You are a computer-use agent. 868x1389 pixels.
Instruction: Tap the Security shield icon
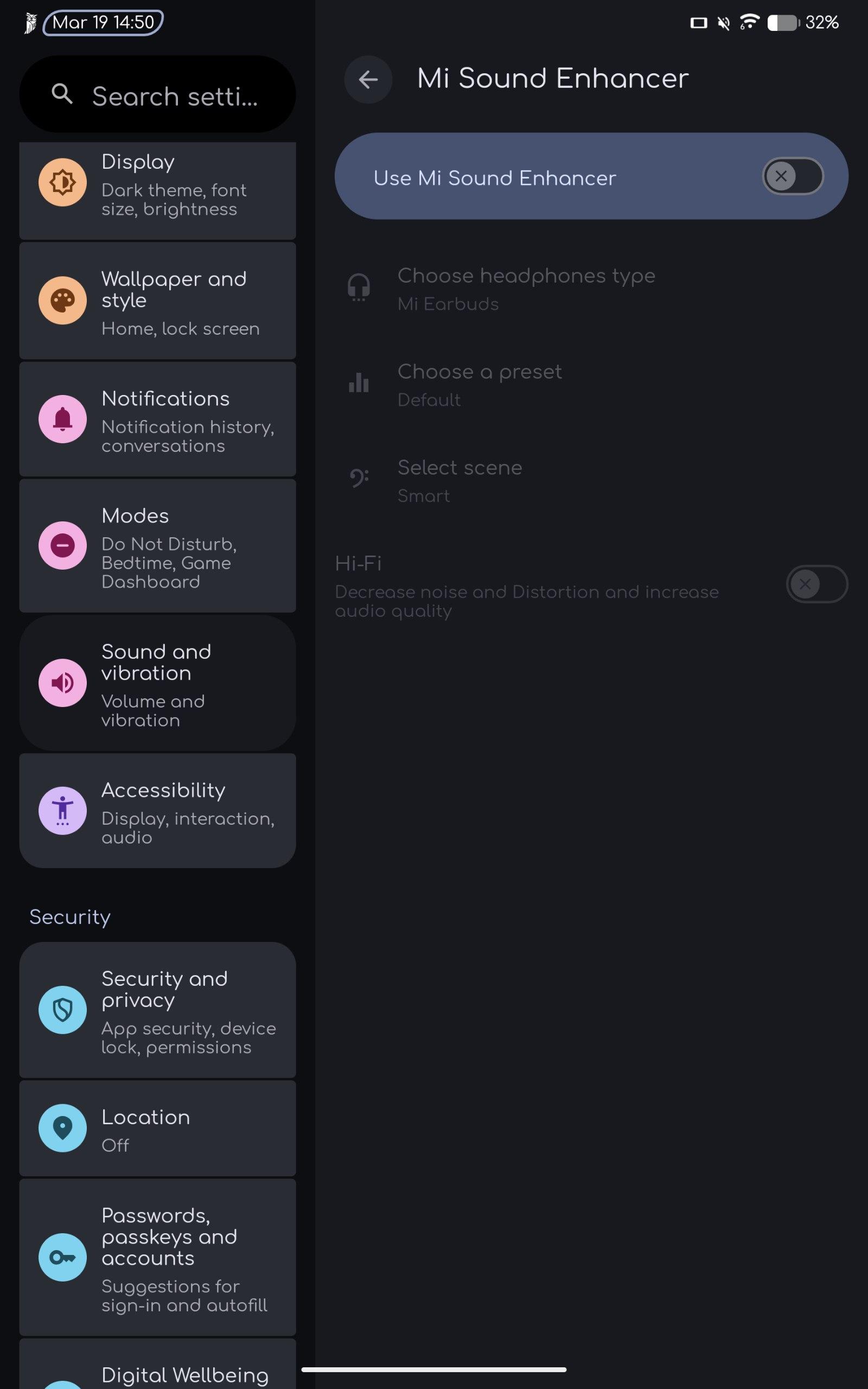62,1010
